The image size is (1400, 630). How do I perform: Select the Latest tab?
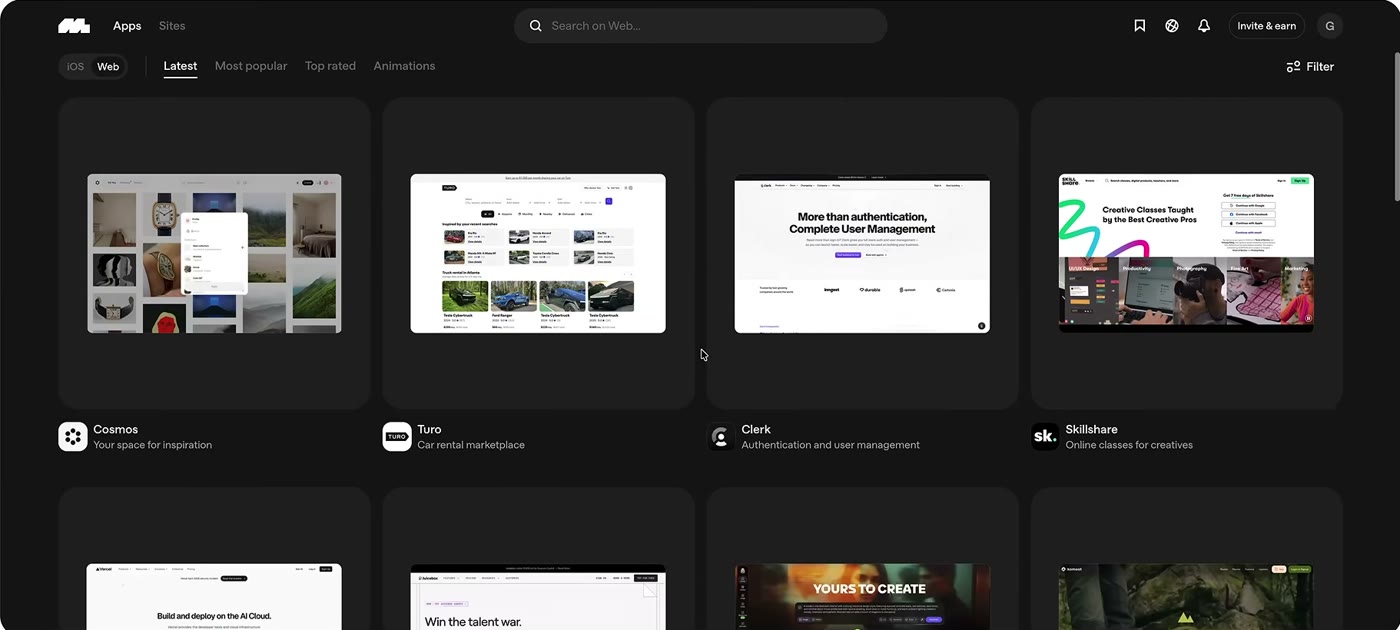(180, 66)
